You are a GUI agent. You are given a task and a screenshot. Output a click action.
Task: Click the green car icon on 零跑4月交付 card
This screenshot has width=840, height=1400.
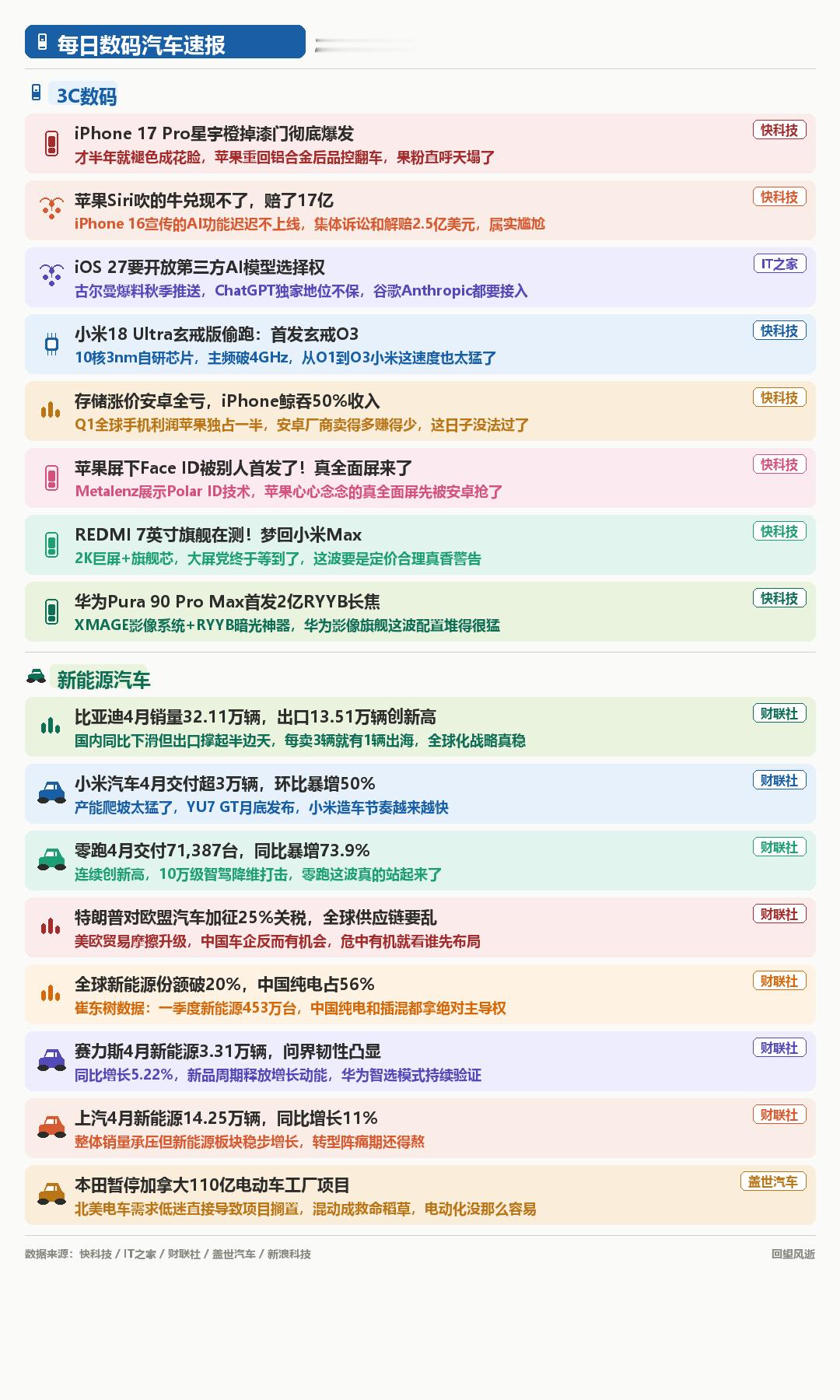[x=51, y=859]
